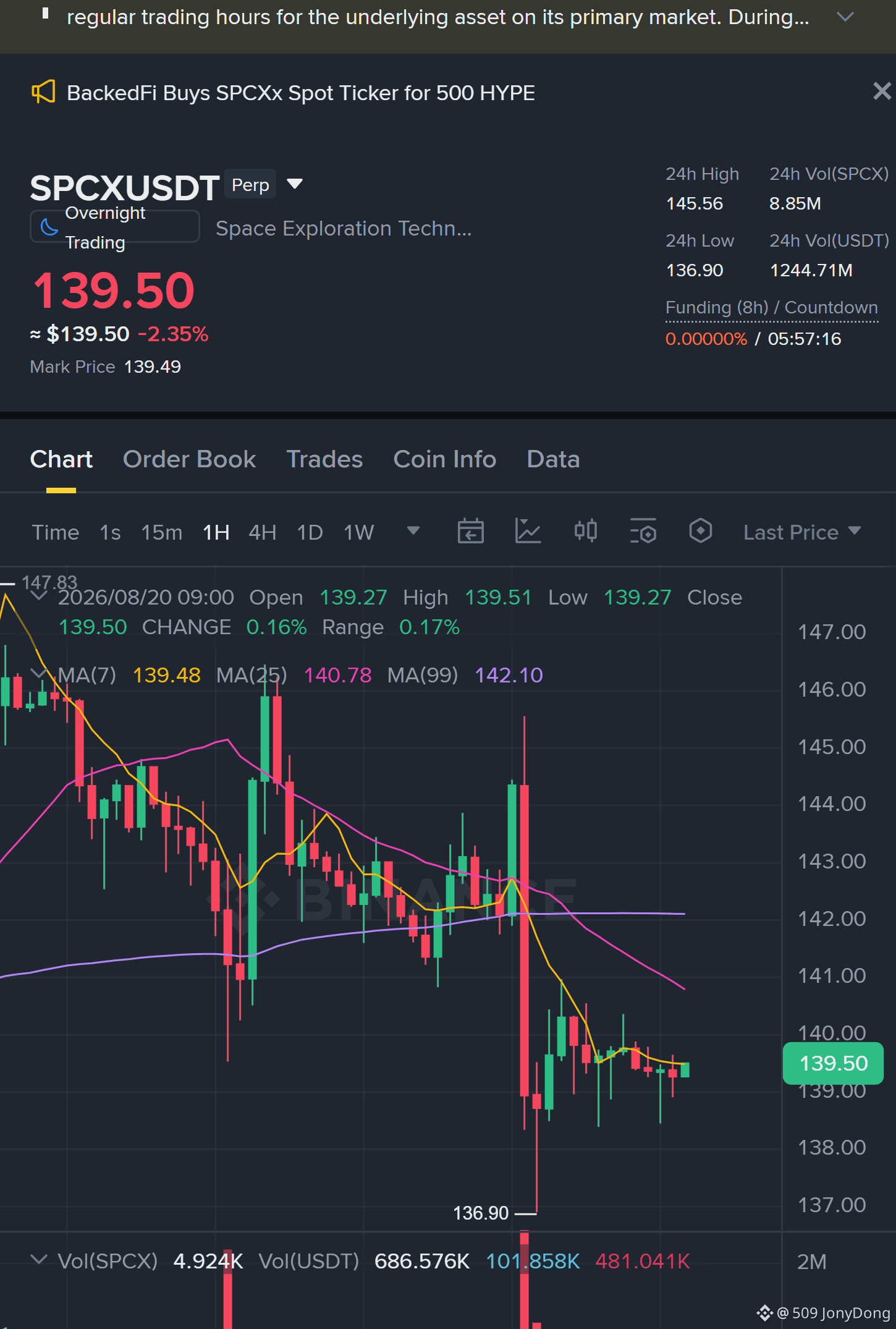Expand the trading hours notice chevron
Viewport: 896px width, 1329px height.
tap(845, 17)
